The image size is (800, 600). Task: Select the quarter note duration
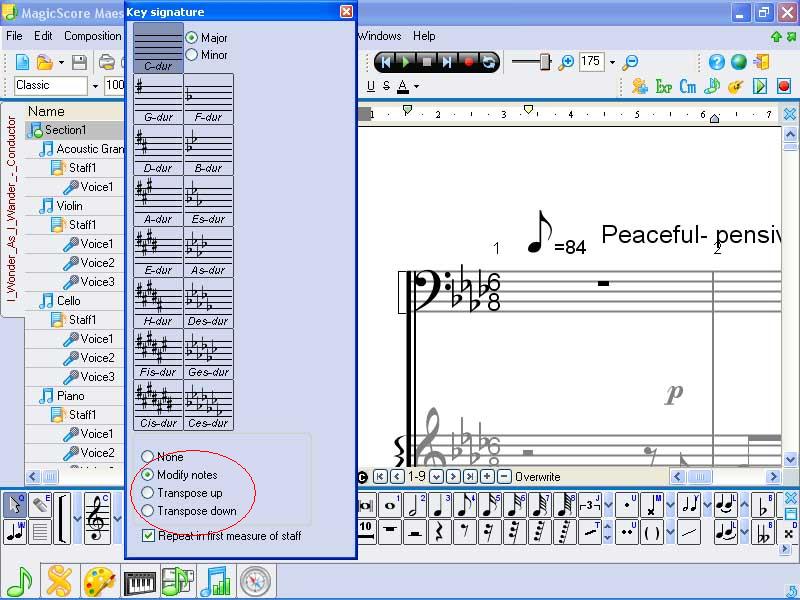(440, 506)
